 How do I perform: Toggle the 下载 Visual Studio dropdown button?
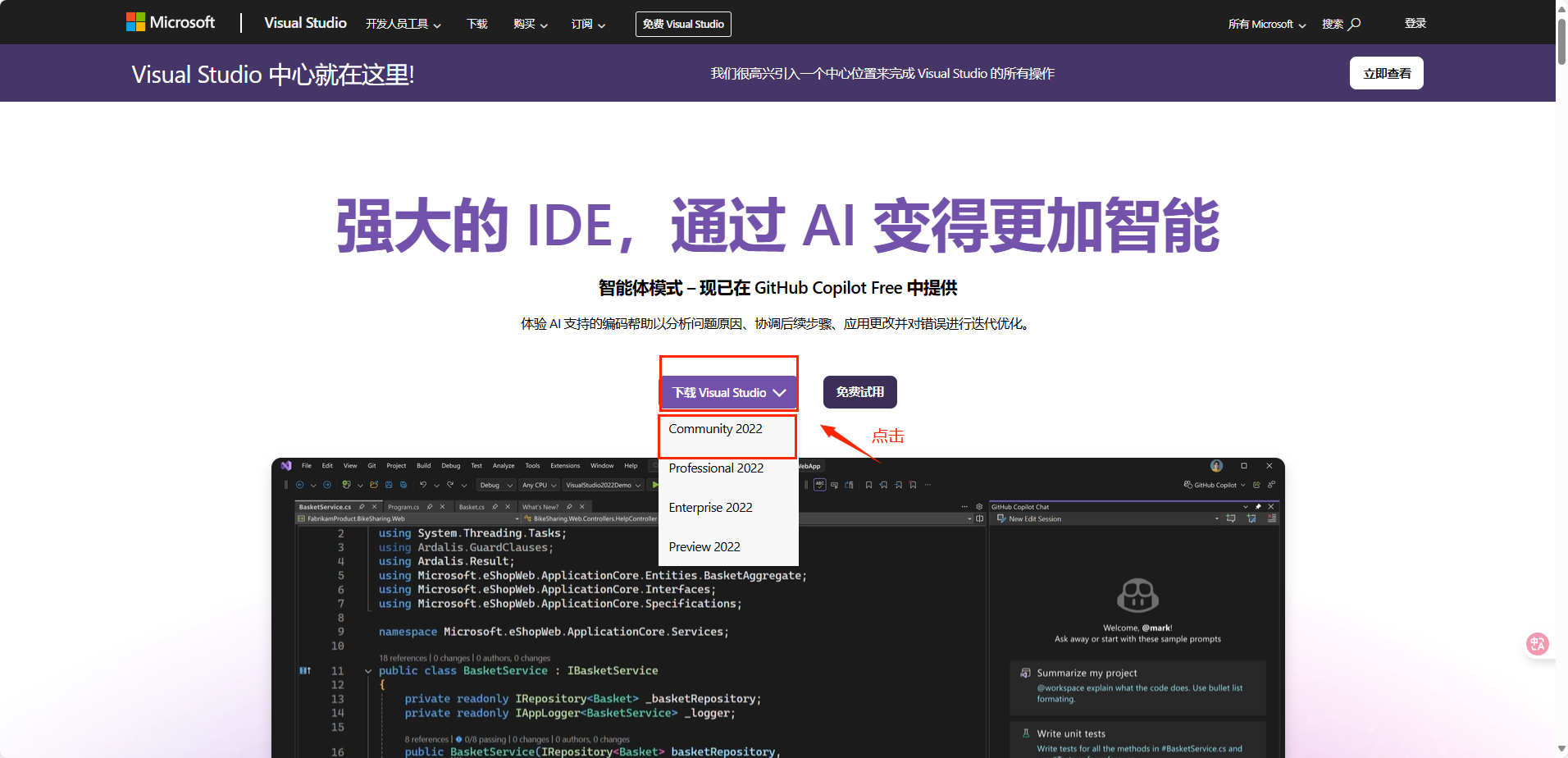click(x=728, y=393)
